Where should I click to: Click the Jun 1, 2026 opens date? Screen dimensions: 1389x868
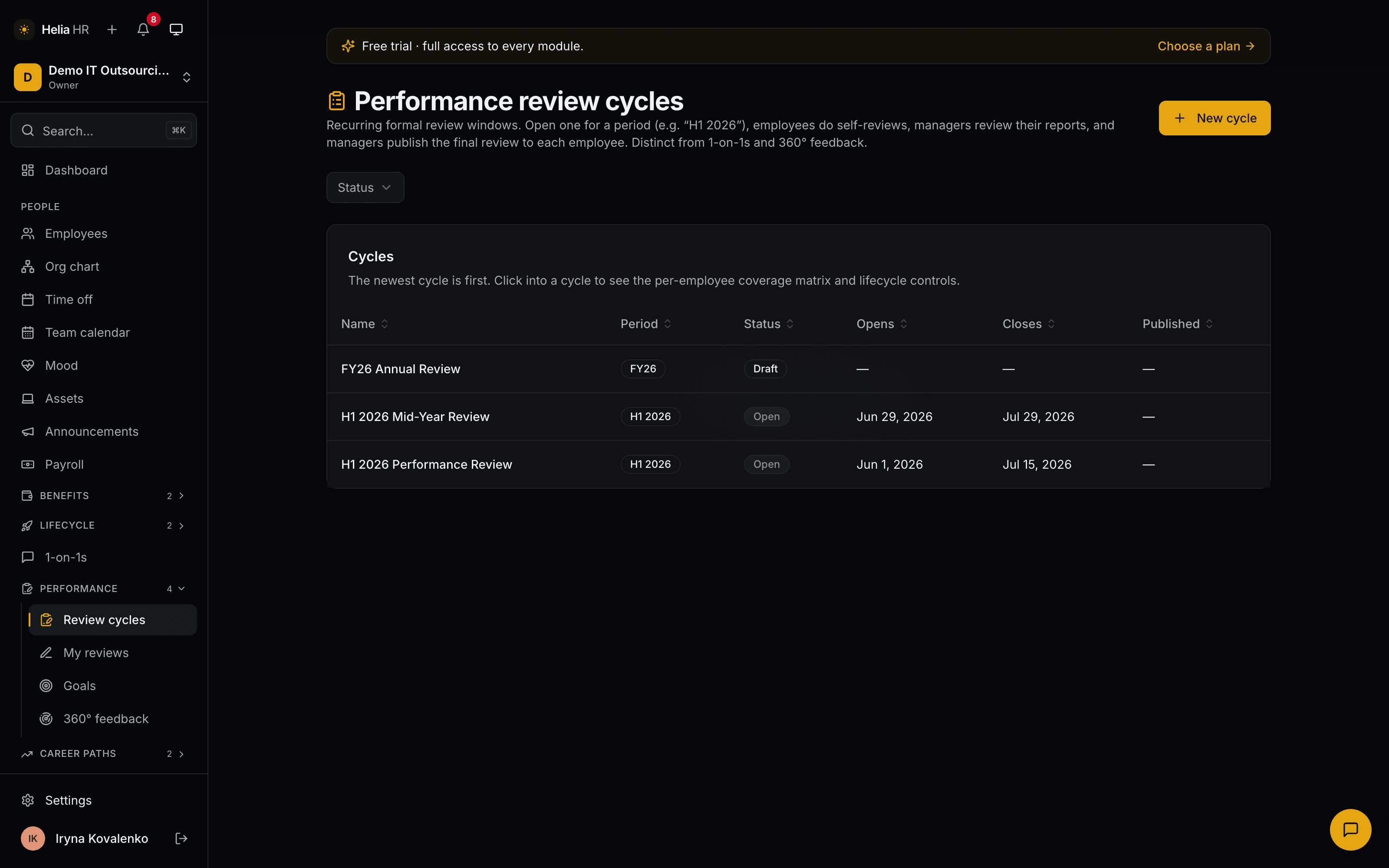[x=890, y=464]
